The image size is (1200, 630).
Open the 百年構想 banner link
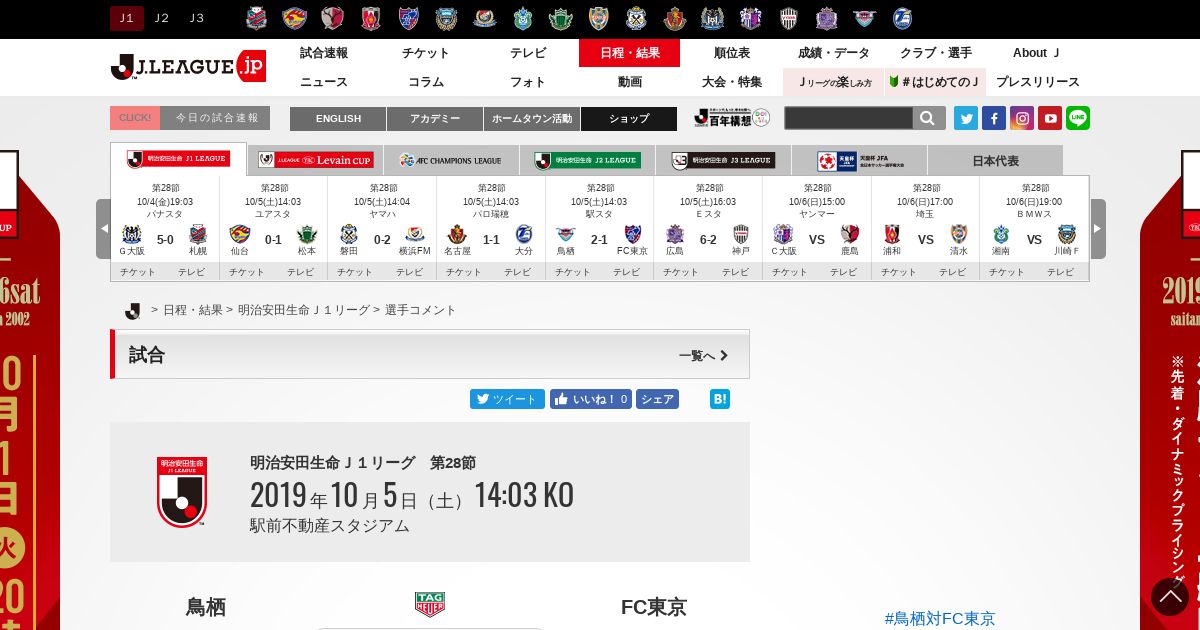(732, 118)
